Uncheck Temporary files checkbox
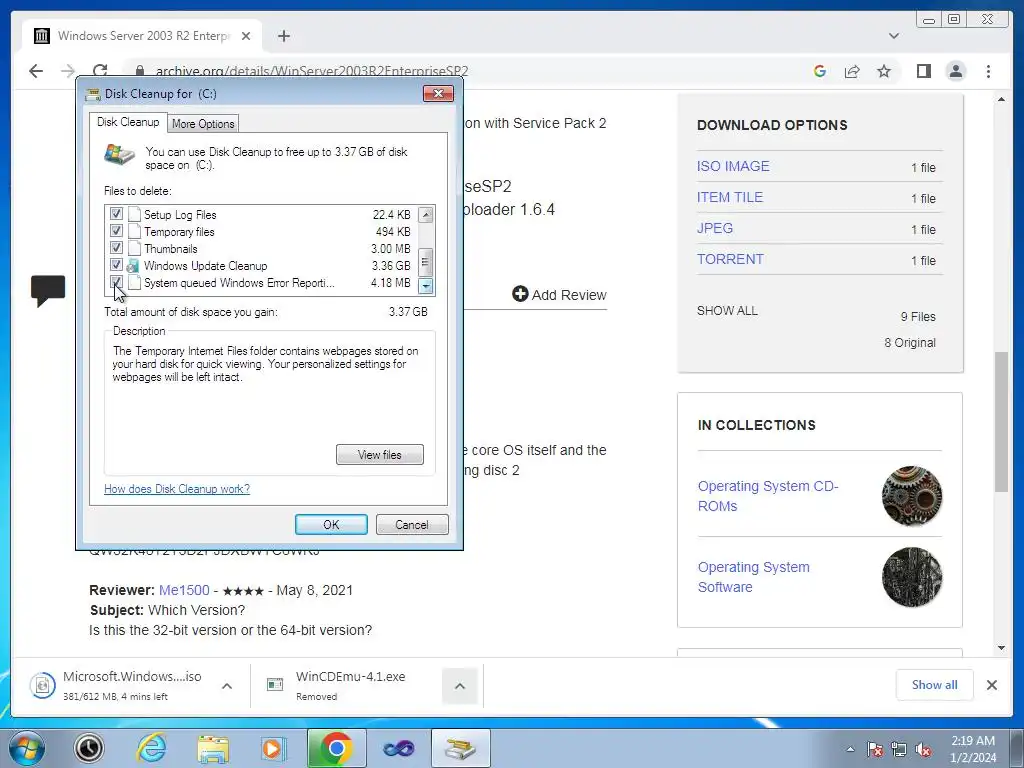The width and height of the screenshot is (1024, 768). [116, 231]
